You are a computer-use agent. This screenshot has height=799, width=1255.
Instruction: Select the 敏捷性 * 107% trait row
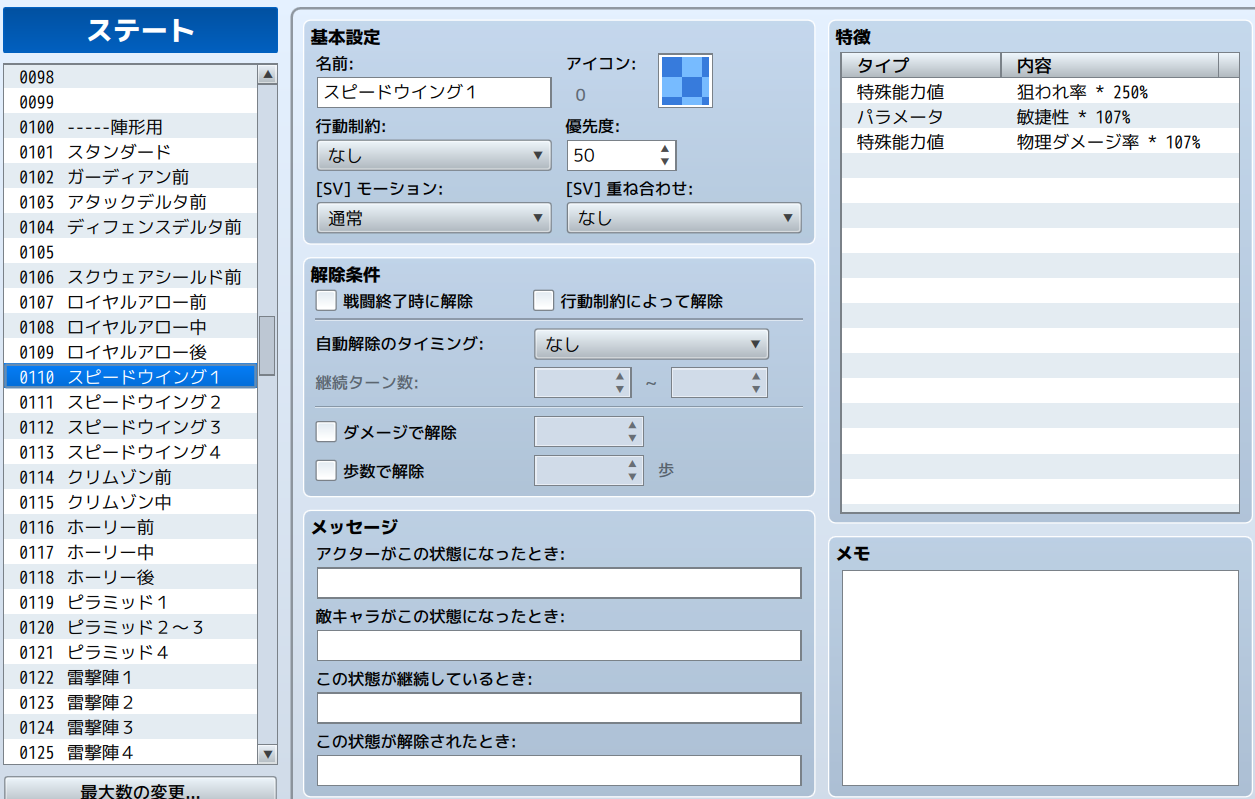point(1040,117)
